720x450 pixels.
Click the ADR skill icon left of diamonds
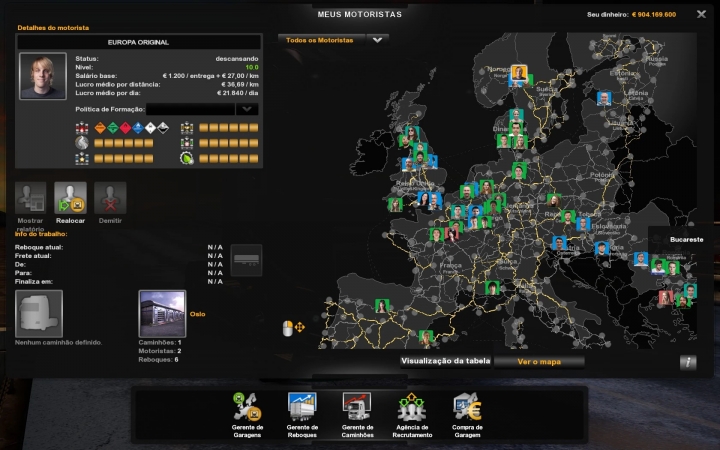[x=82, y=128]
